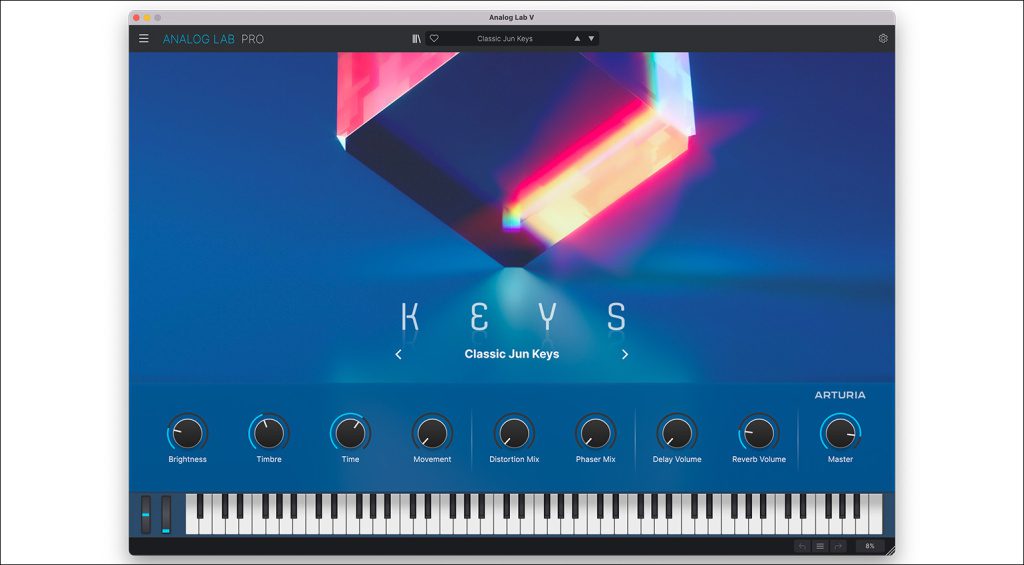Viewport: 1024px width, 565px height.
Task: Go to previous preset using left chevron
Action: (398, 354)
